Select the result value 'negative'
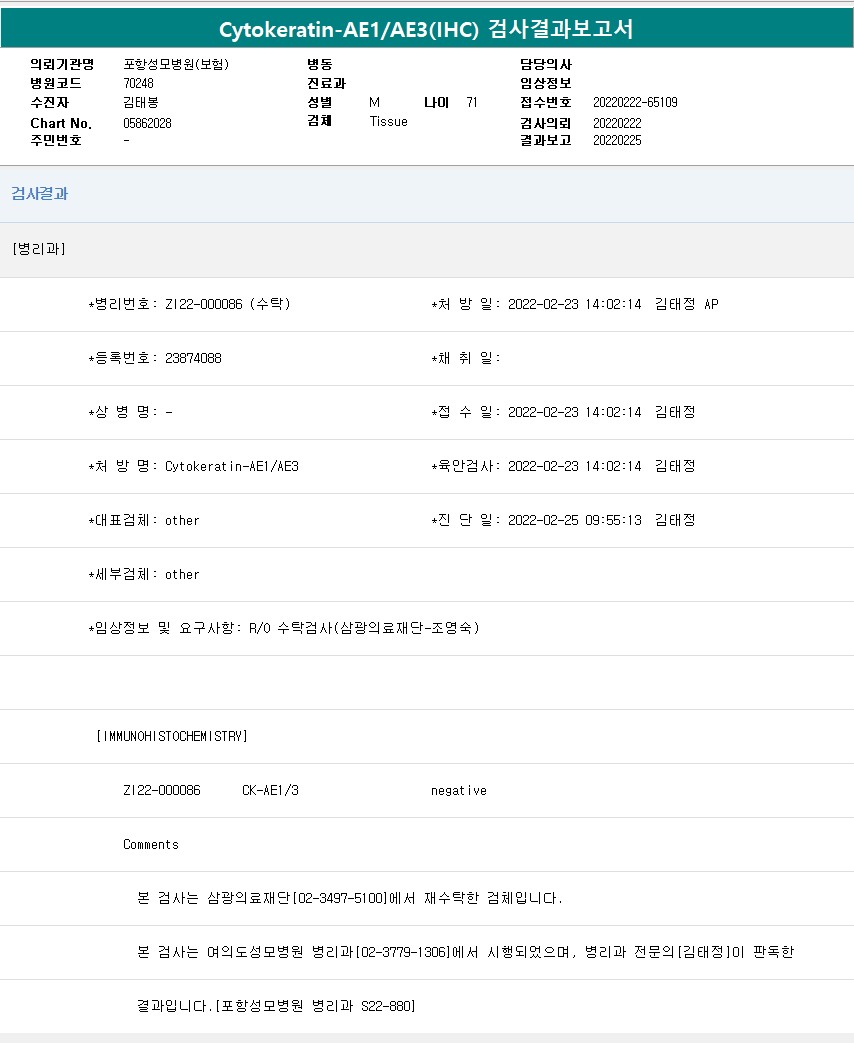The image size is (854, 1043). (459, 790)
